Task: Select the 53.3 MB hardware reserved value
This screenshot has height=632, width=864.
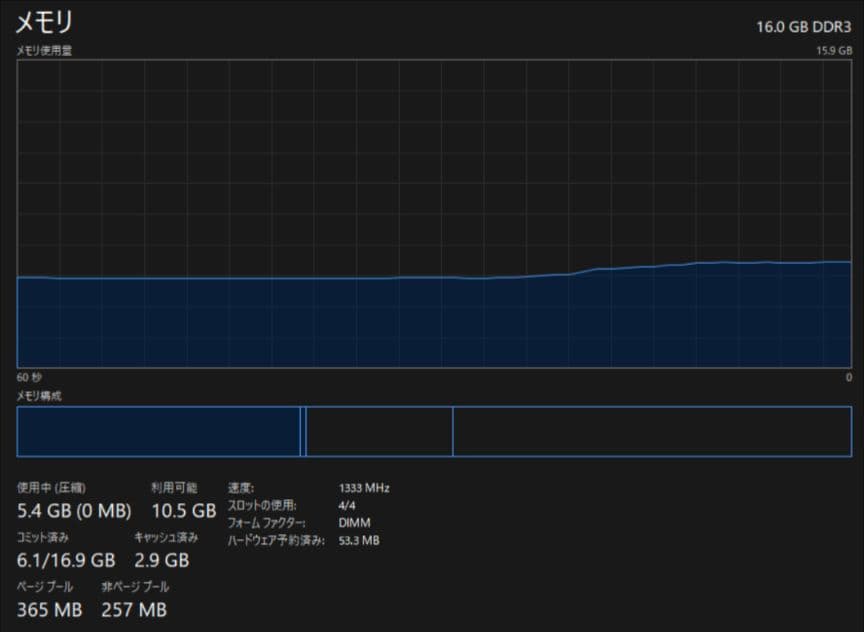Action: click(358, 541)
